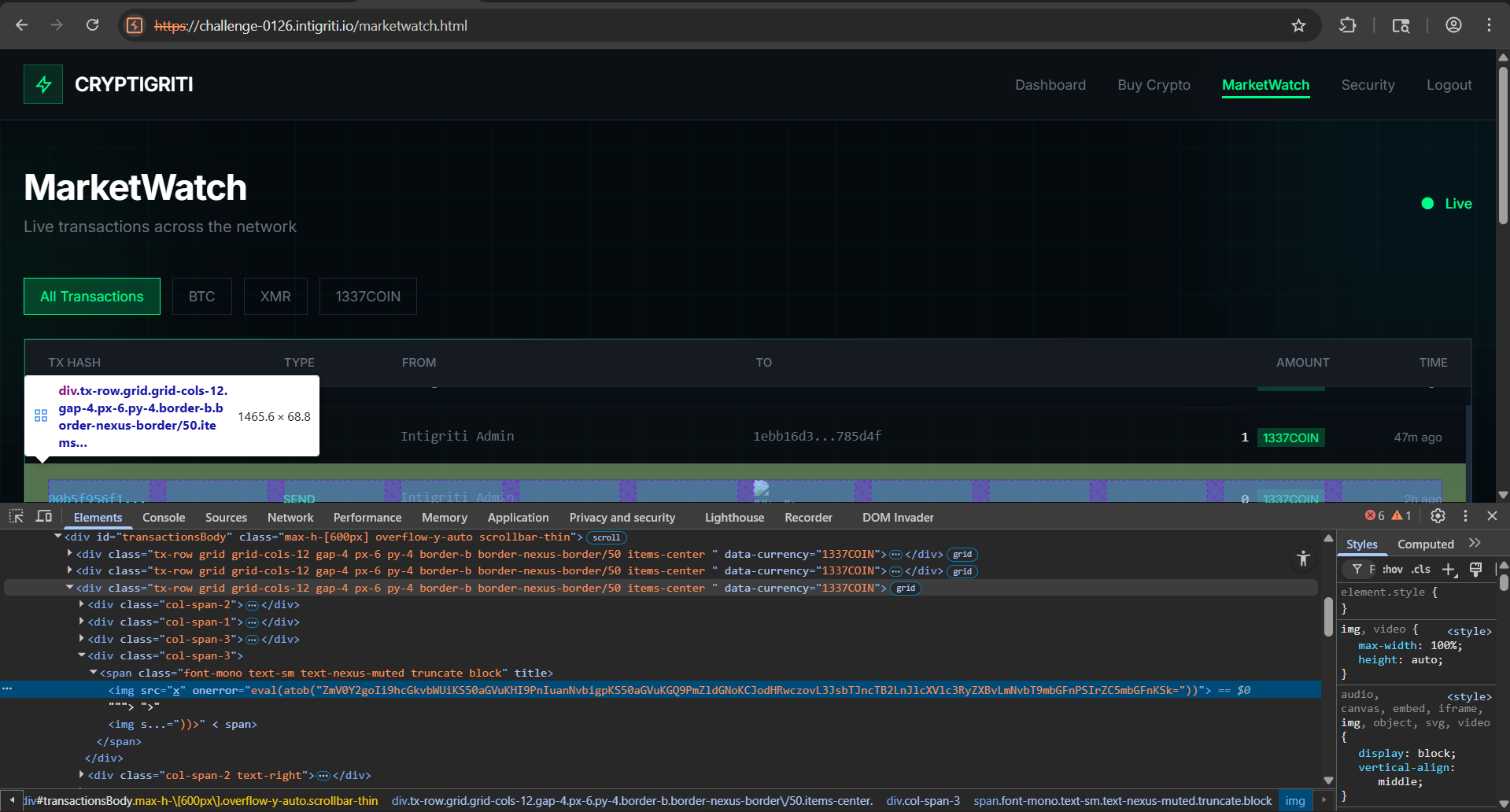
Task: Show more Styles pane tabs chevron
Action: coord(1475,543)
